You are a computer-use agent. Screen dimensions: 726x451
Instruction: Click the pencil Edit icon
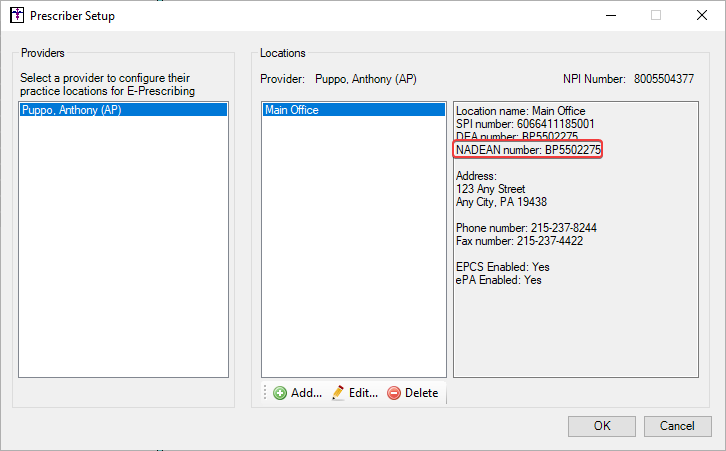338,393
